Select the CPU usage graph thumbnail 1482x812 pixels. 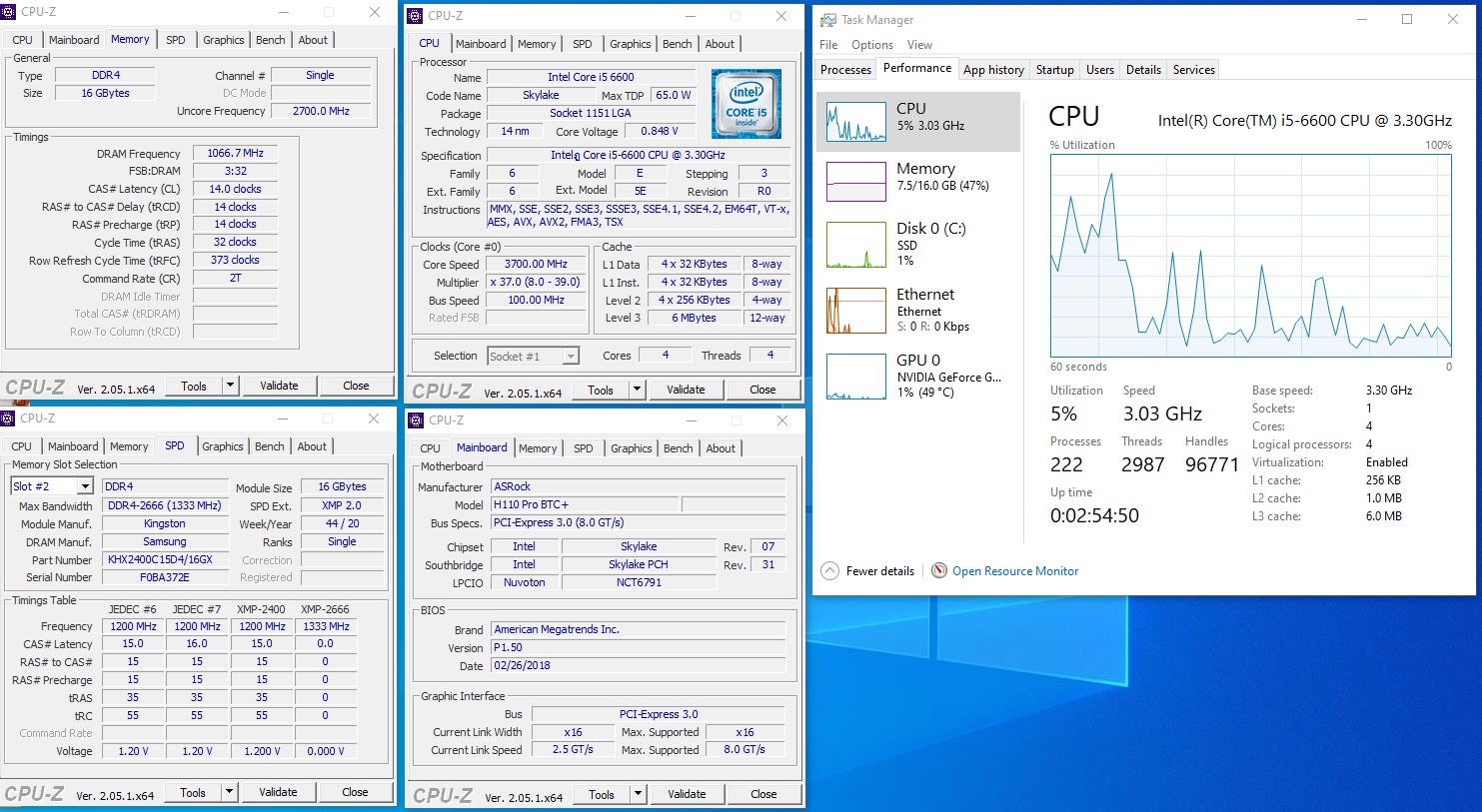[x=856, y=122]
